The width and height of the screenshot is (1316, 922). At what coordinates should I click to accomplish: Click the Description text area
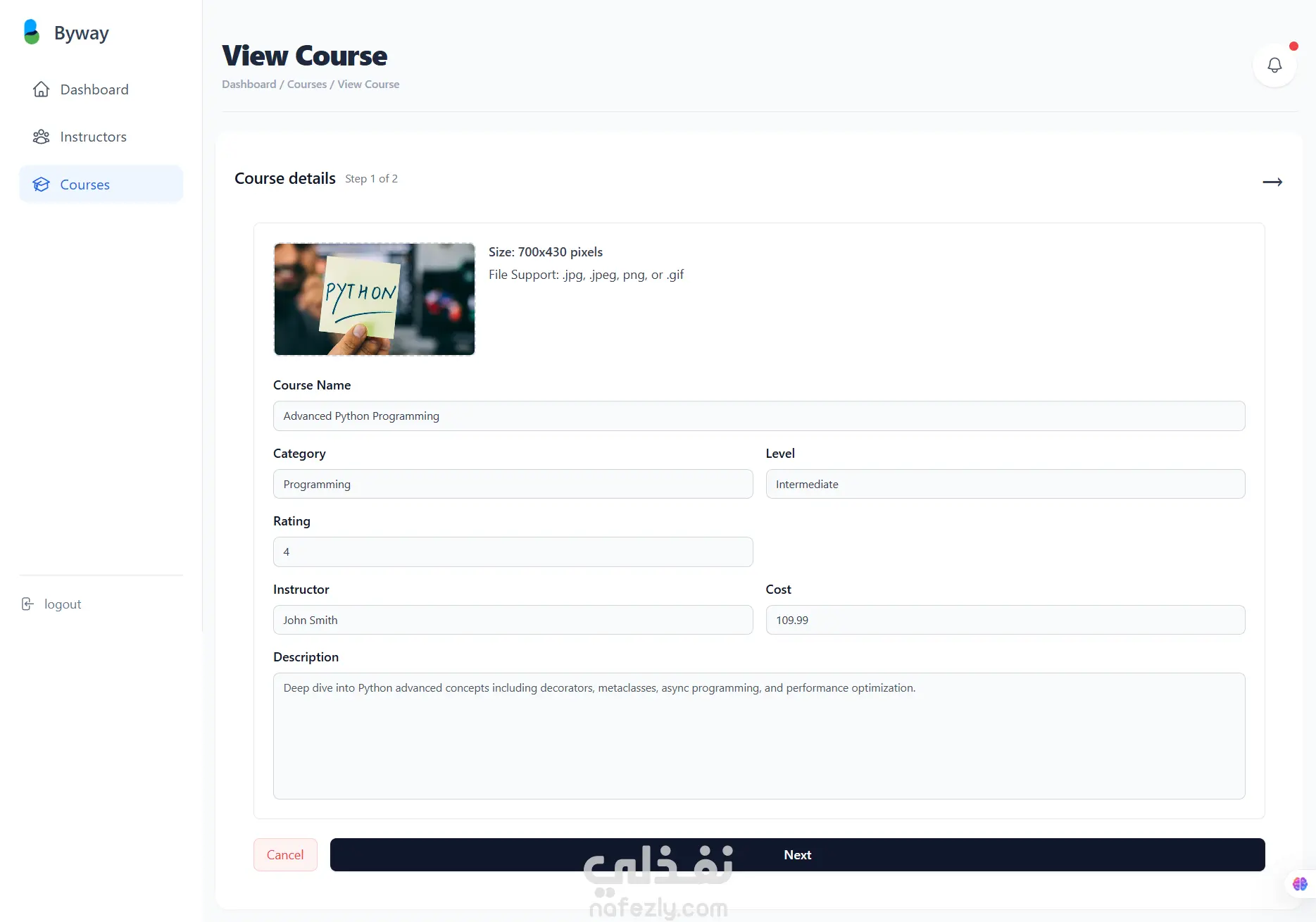pos(759,736)
